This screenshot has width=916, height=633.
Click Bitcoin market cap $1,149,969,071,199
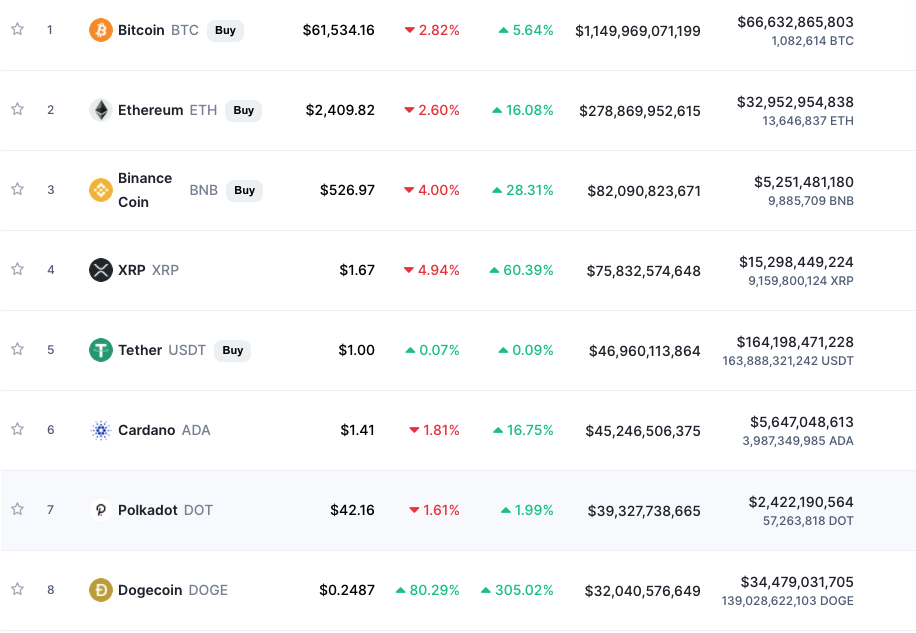tap(638, 31)
